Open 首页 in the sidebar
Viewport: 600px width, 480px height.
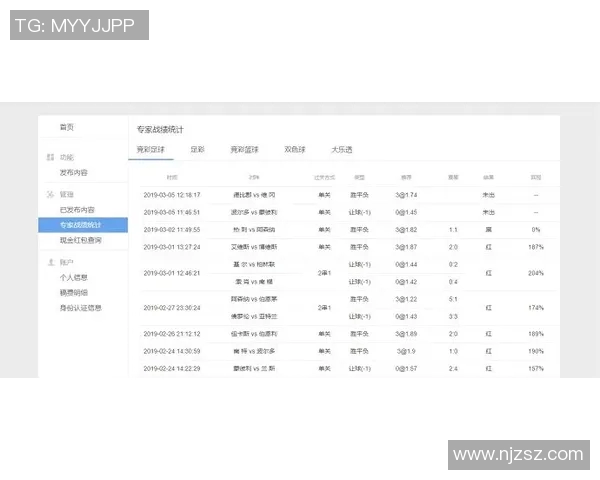click(66, 128)
